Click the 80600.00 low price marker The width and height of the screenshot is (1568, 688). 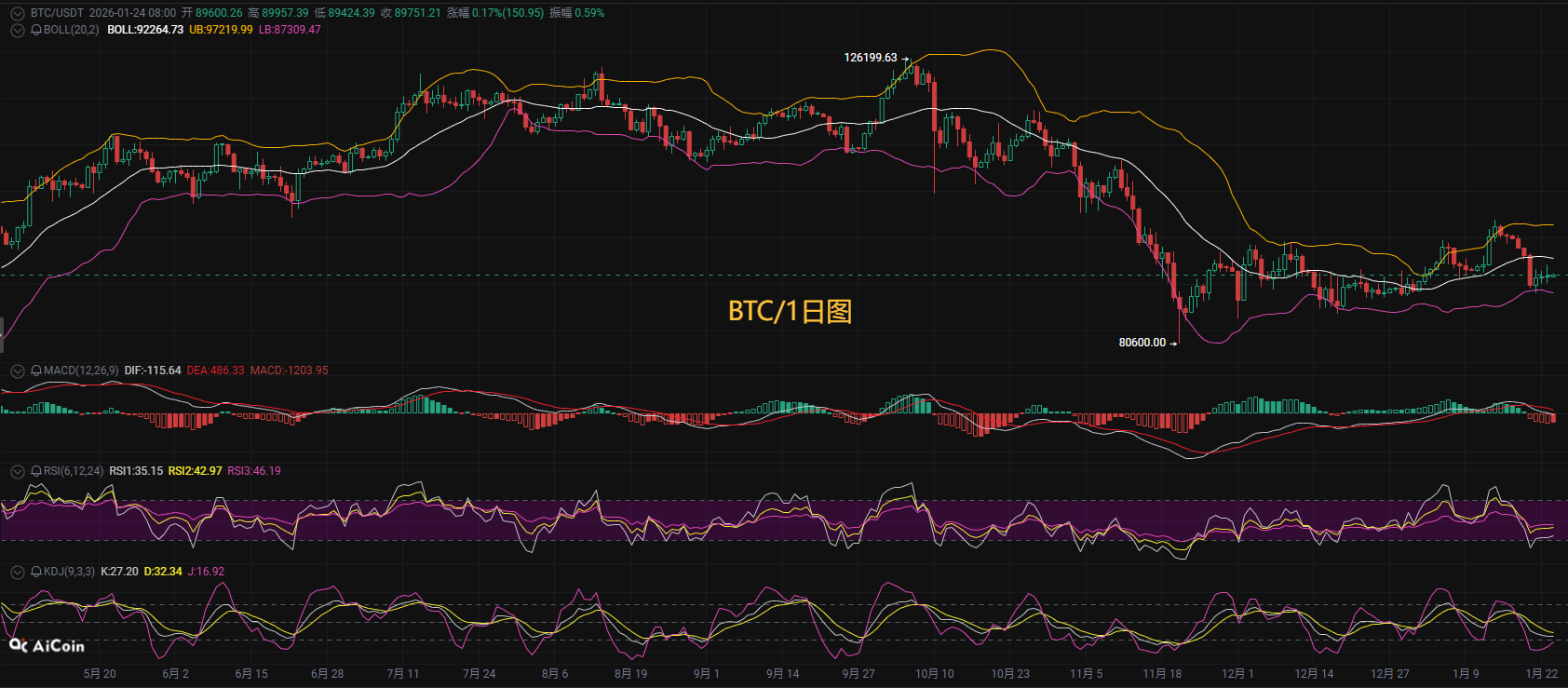click(1142, 343)
